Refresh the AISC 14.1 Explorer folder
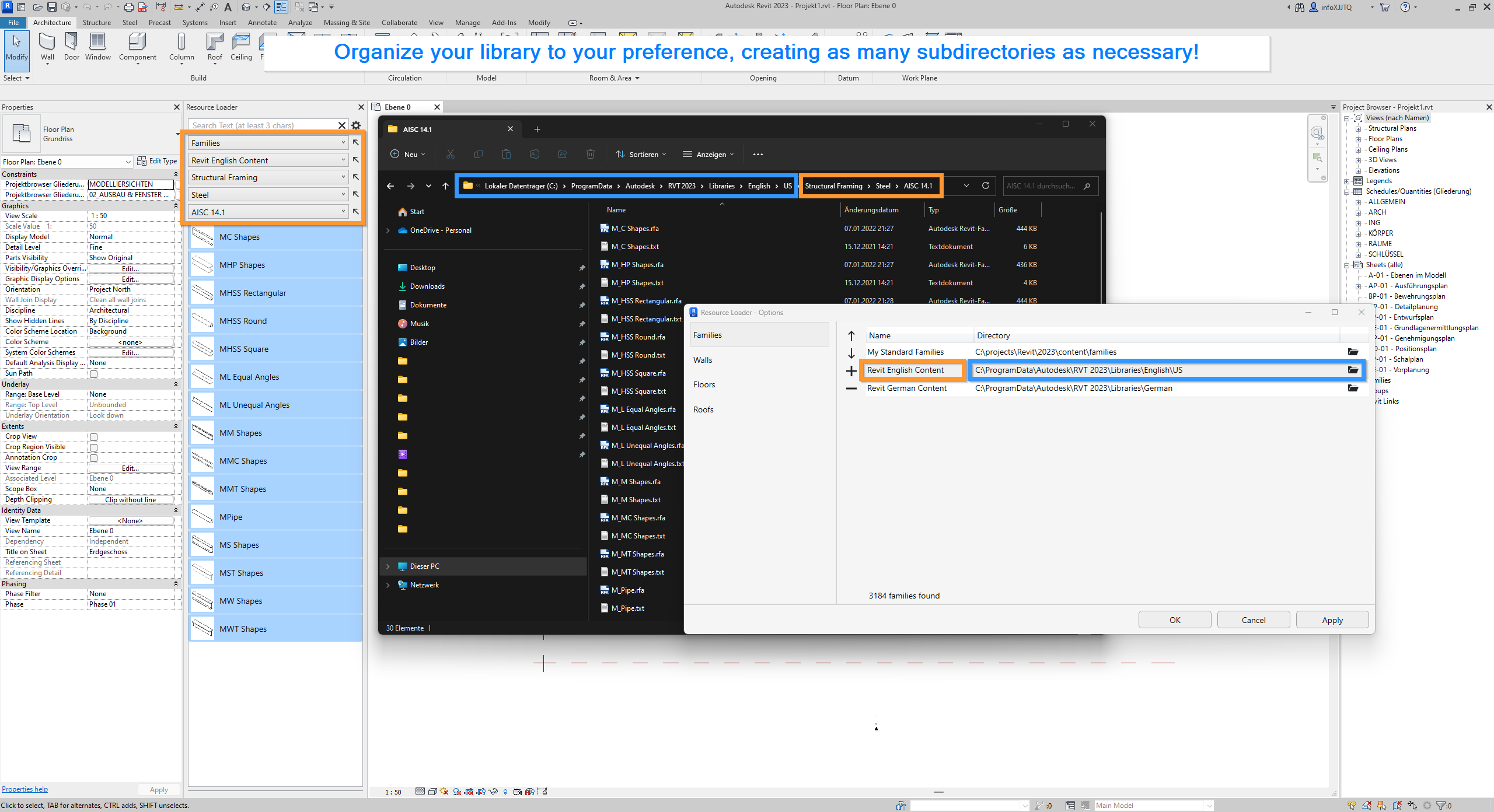1494x812 pixels. (986, 186)
